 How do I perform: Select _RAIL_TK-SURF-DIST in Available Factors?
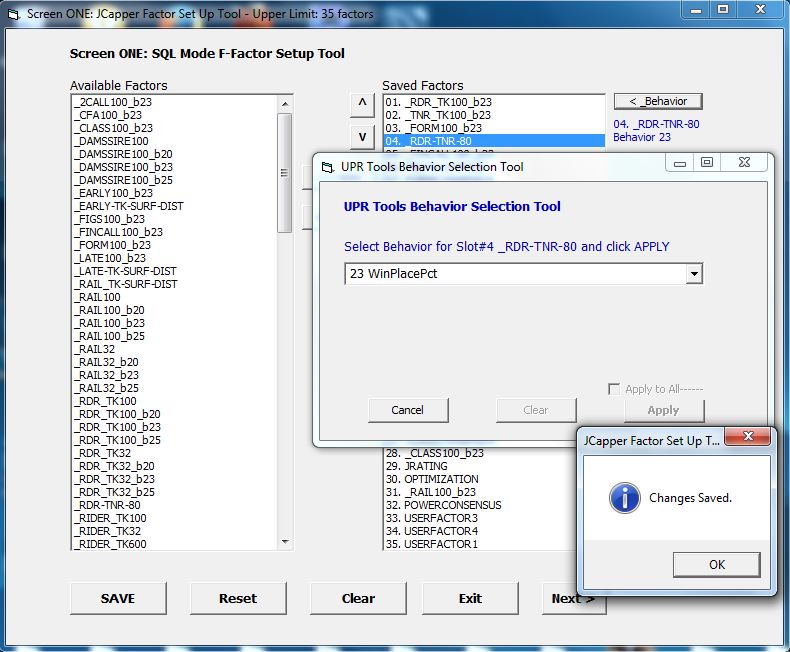[174, 284]
